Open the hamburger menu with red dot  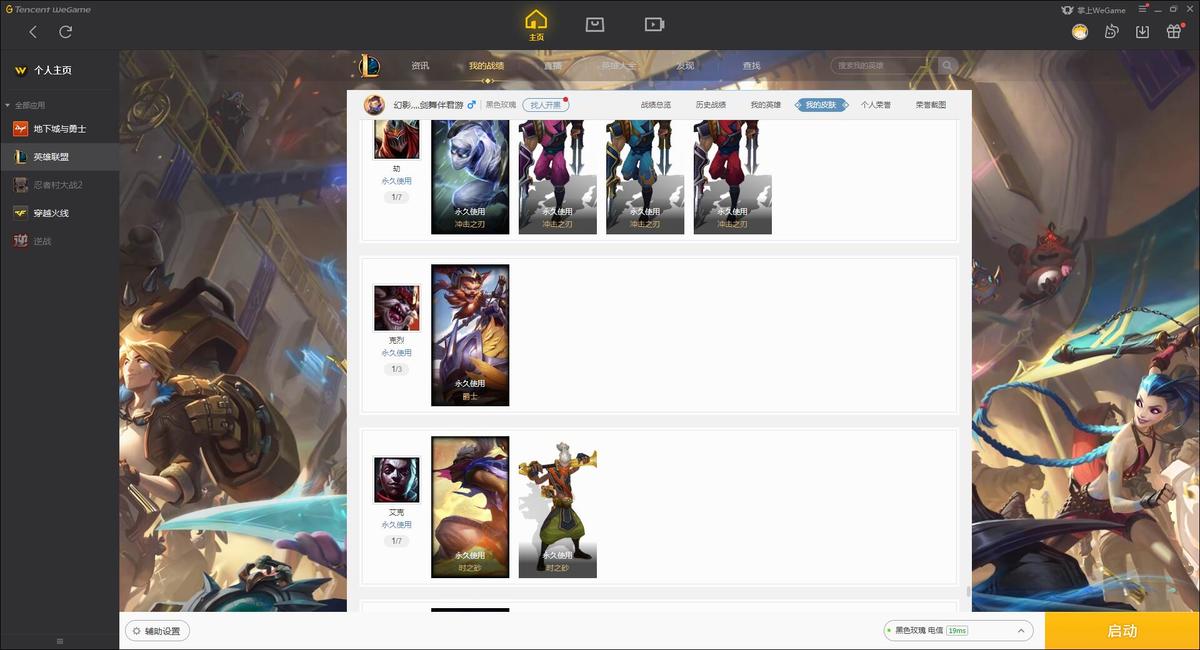coord(1143,9)
